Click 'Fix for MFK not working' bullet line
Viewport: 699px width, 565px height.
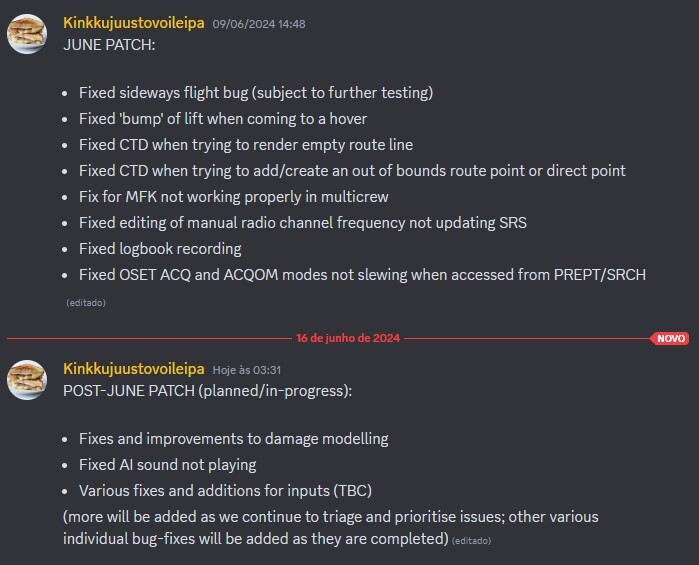(234, 197)
